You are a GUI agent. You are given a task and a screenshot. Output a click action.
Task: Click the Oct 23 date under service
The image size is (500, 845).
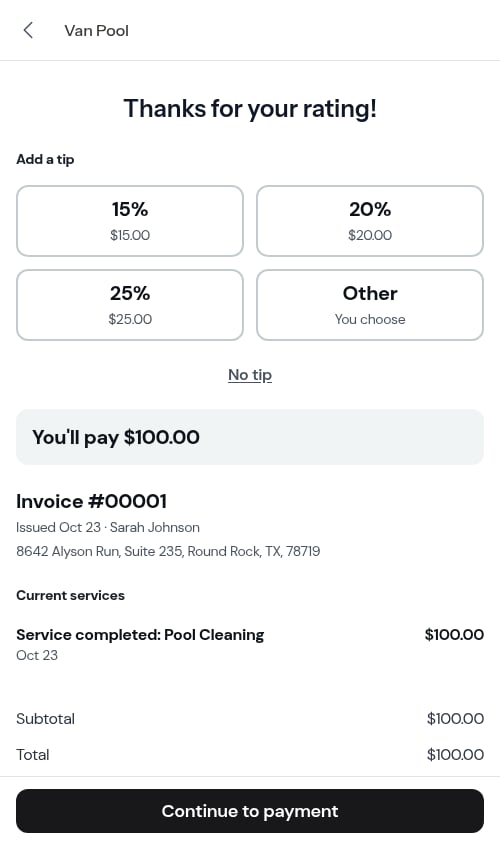click(37, 655)
